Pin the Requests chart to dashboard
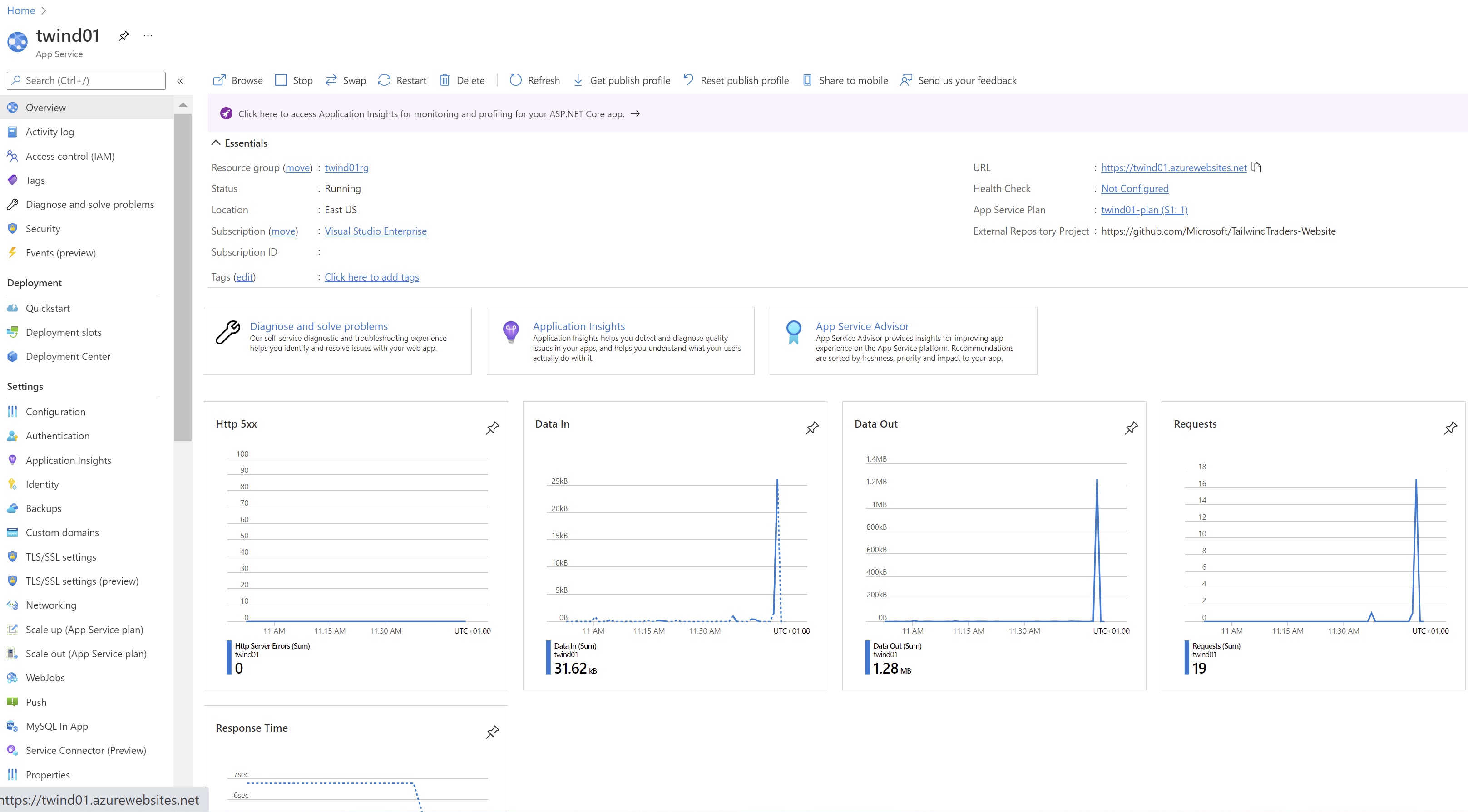Screen dimensions: 1468x812 click(1450, 428)
